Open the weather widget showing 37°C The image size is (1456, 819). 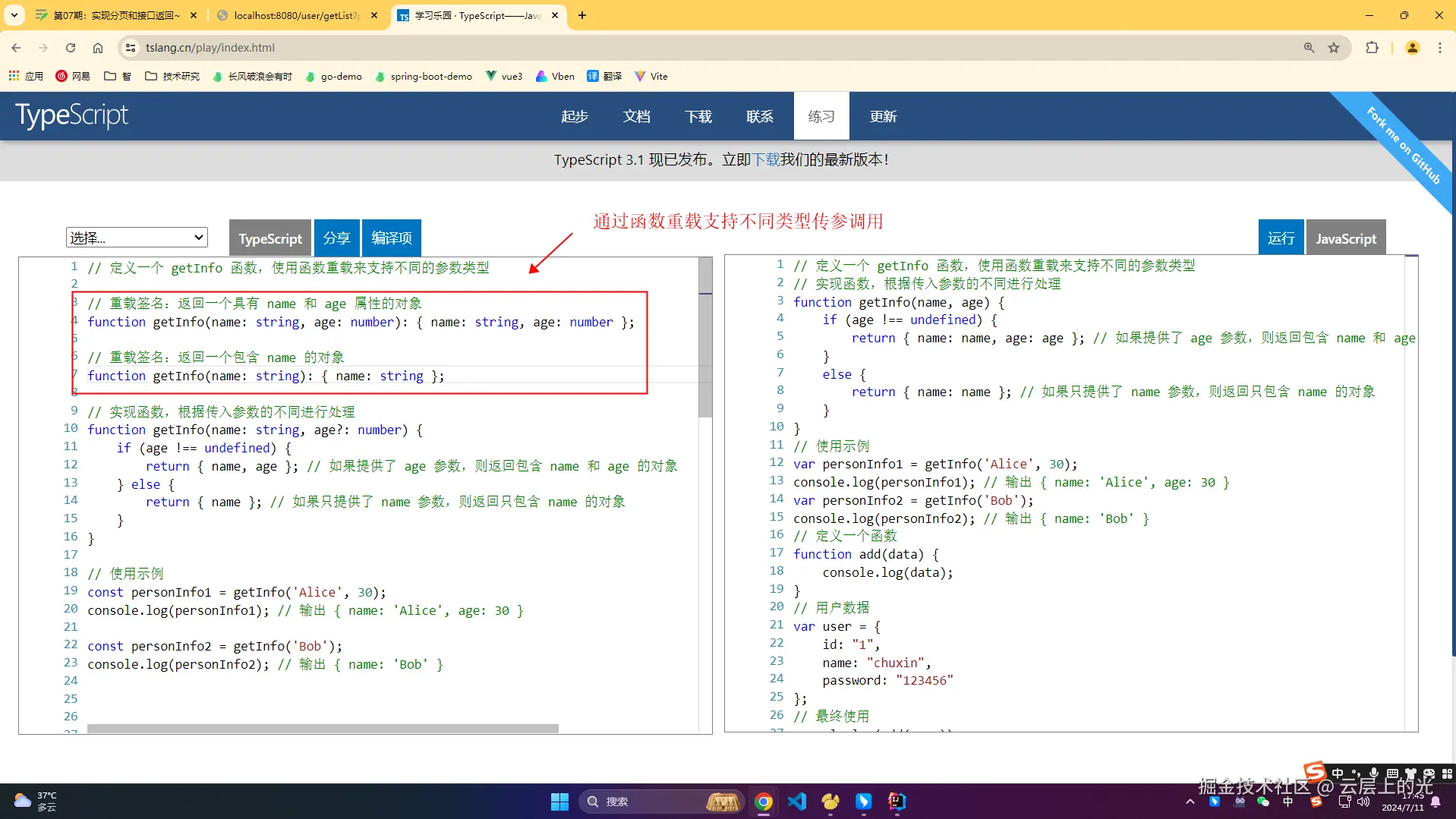(x=36, y=802)
